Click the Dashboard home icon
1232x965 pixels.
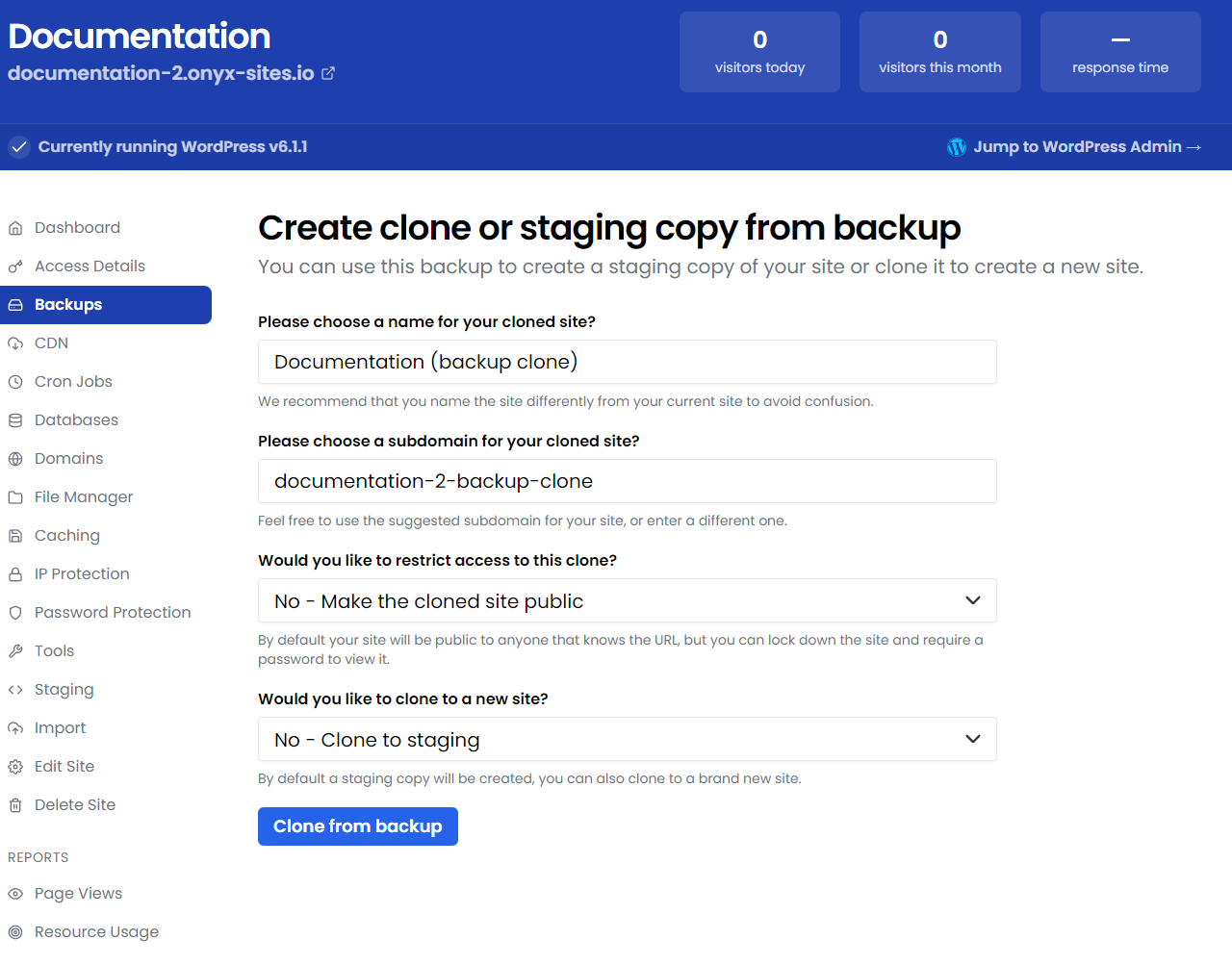point(15,228)
